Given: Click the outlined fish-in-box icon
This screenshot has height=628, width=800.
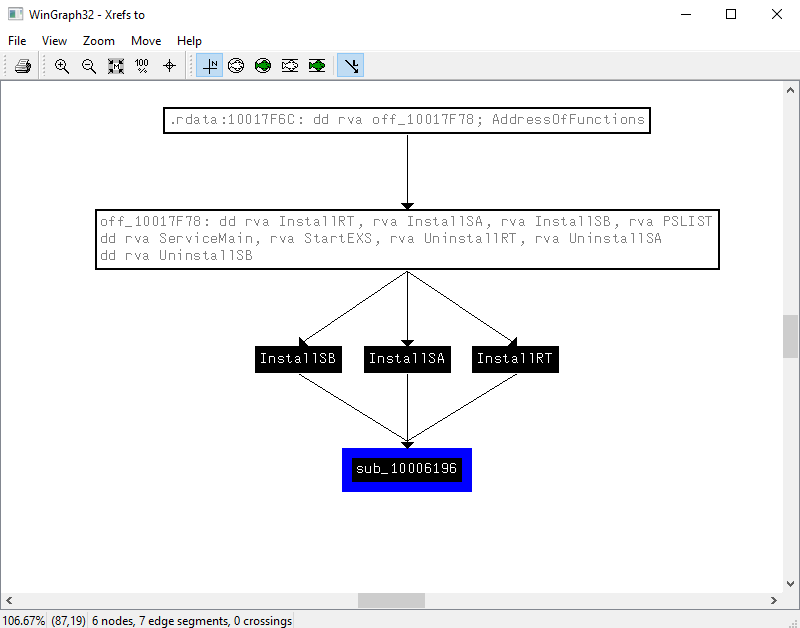Looking at the screenshot, I should (x=290, y=66).
